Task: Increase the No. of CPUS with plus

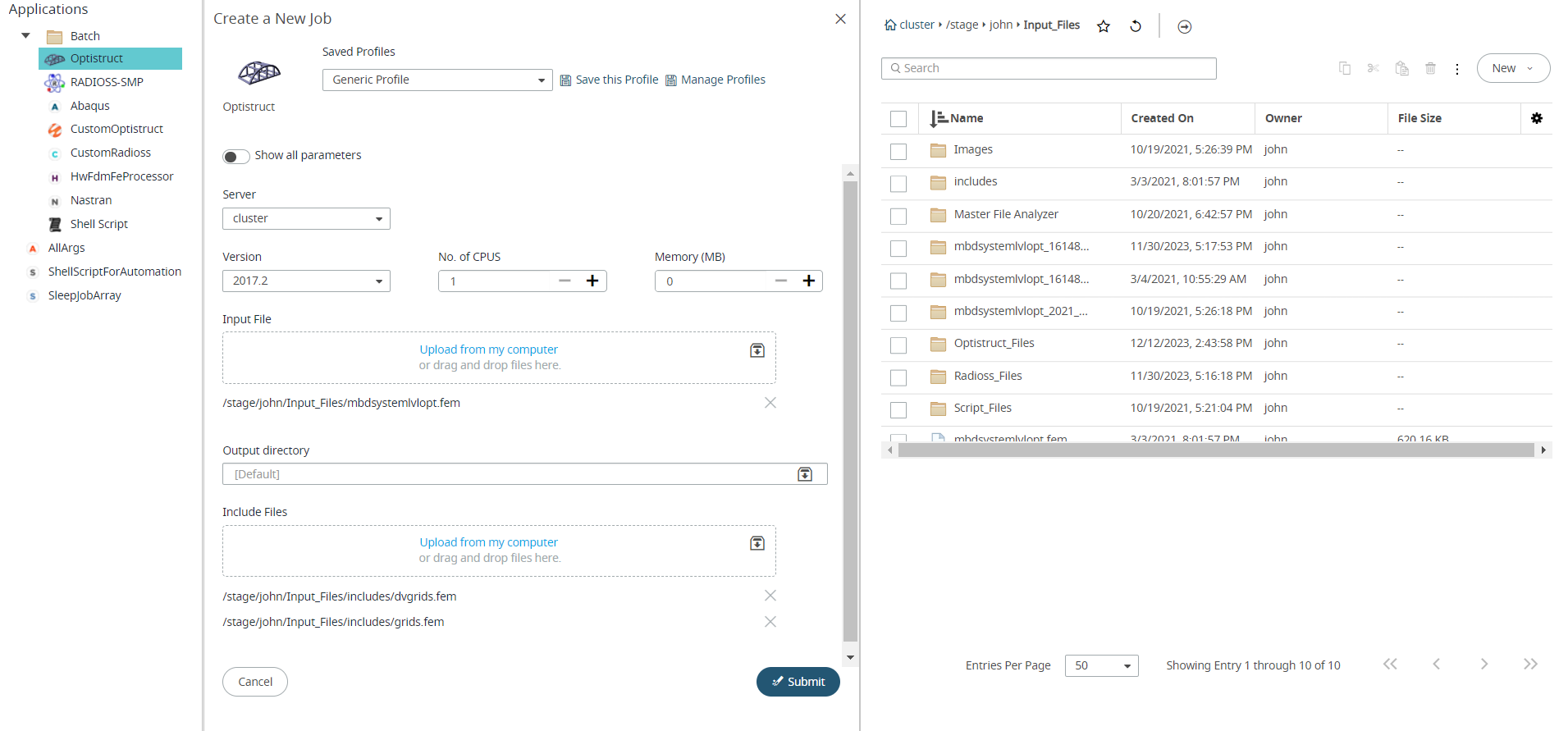Action: pos(592,281)
